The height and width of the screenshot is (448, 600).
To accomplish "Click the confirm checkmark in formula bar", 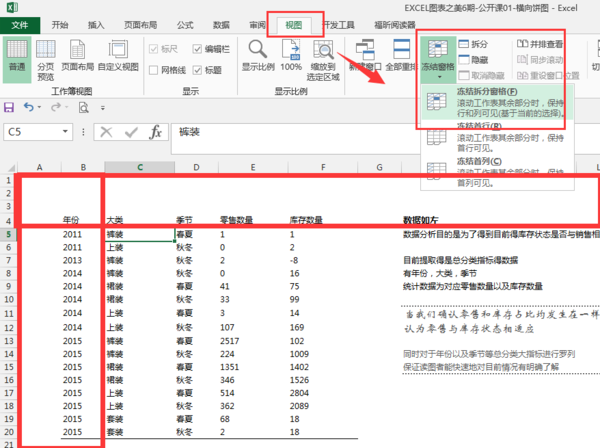I will tap(131, 132).
